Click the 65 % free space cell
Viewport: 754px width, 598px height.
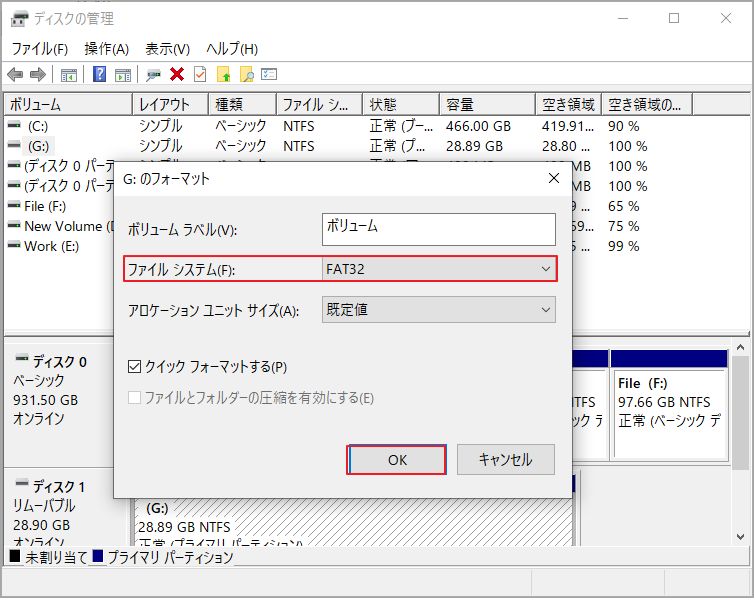(x=623, y=206)
